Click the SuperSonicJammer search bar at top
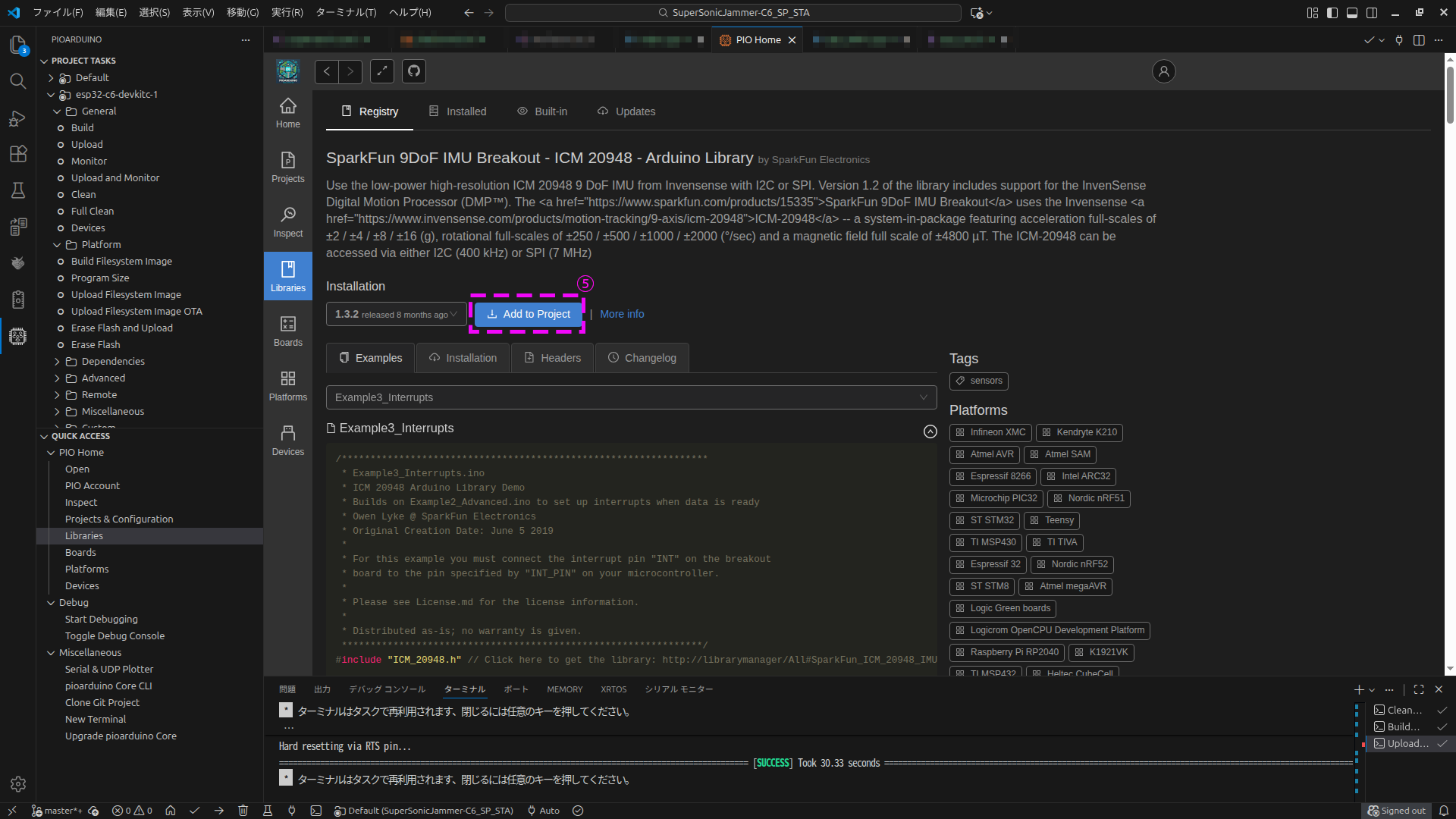This screenshot has height=819, width=1456. coord(733,13)
